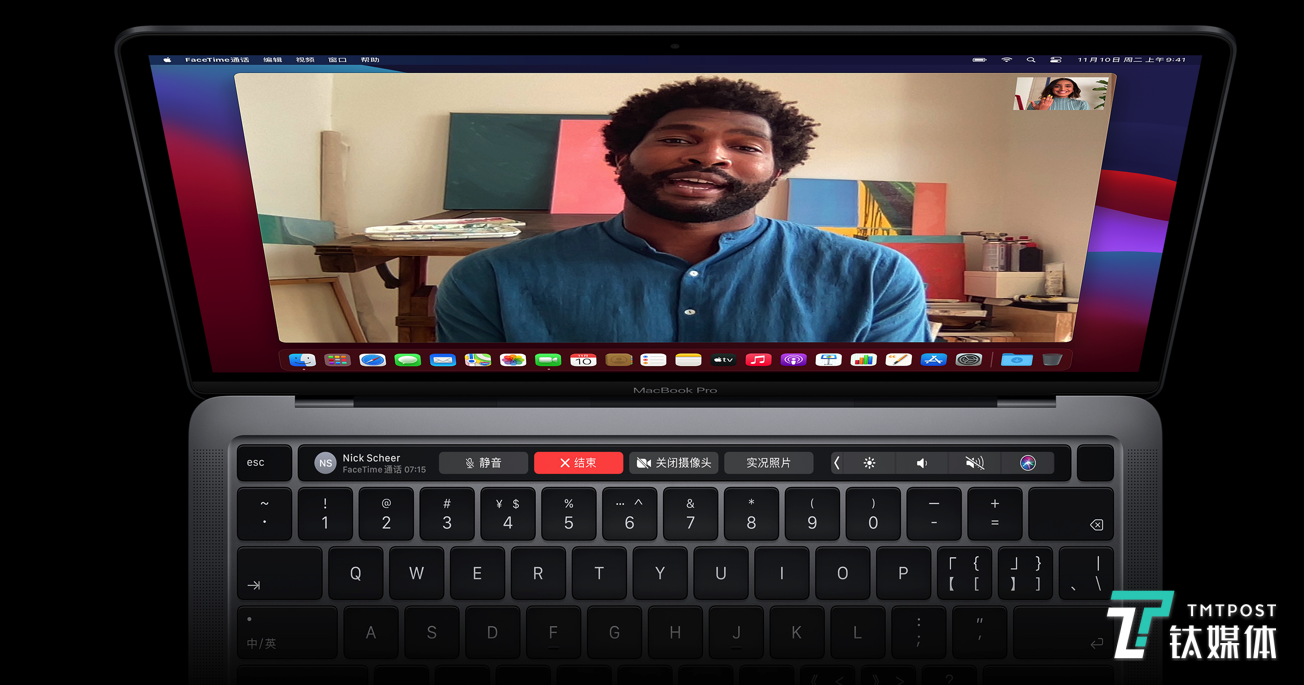
Task: Launch the Photos app from Dock
Action: click(513, 360)
